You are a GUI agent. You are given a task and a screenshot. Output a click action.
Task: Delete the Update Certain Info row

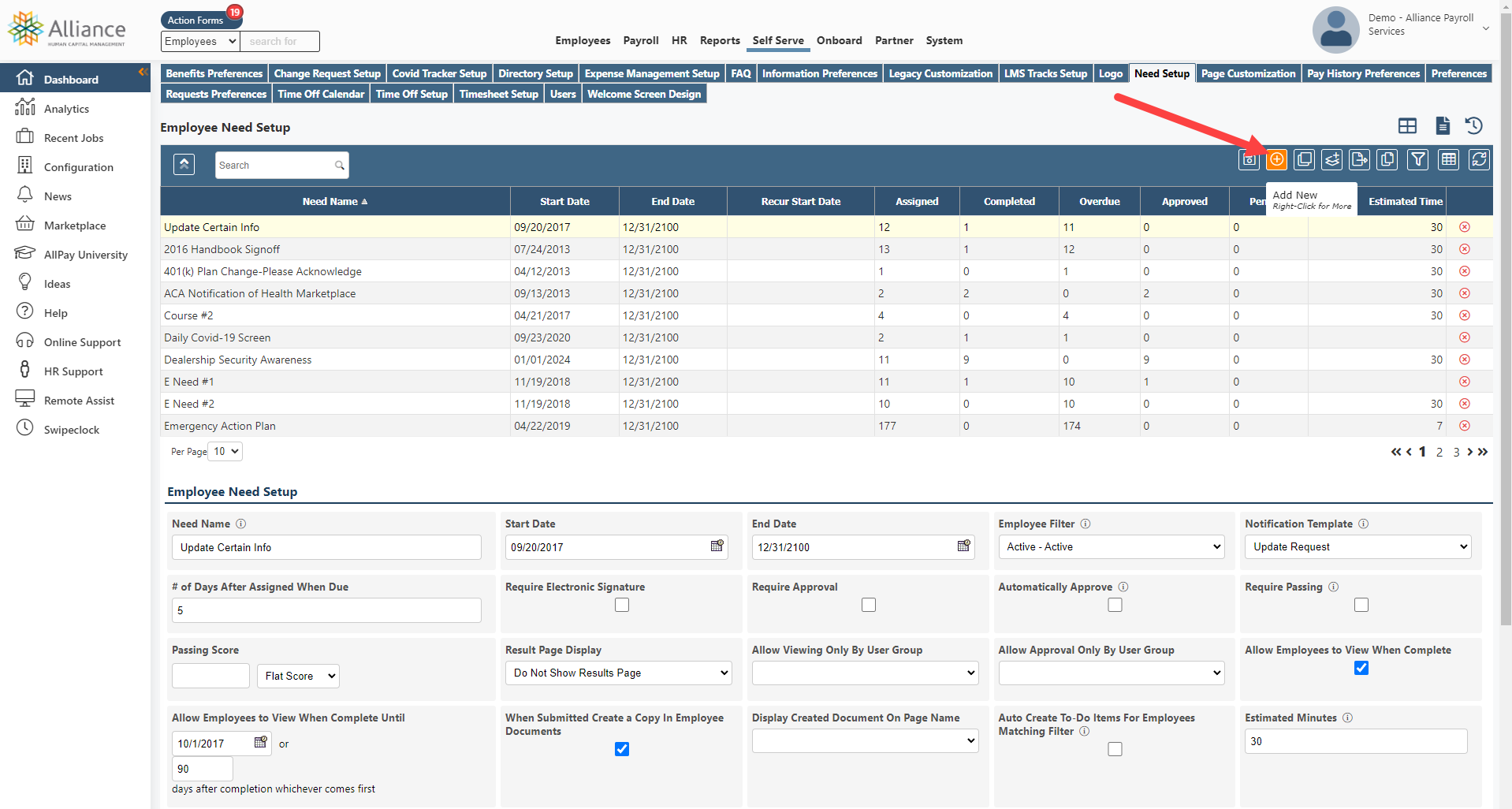pos(1465,227)
